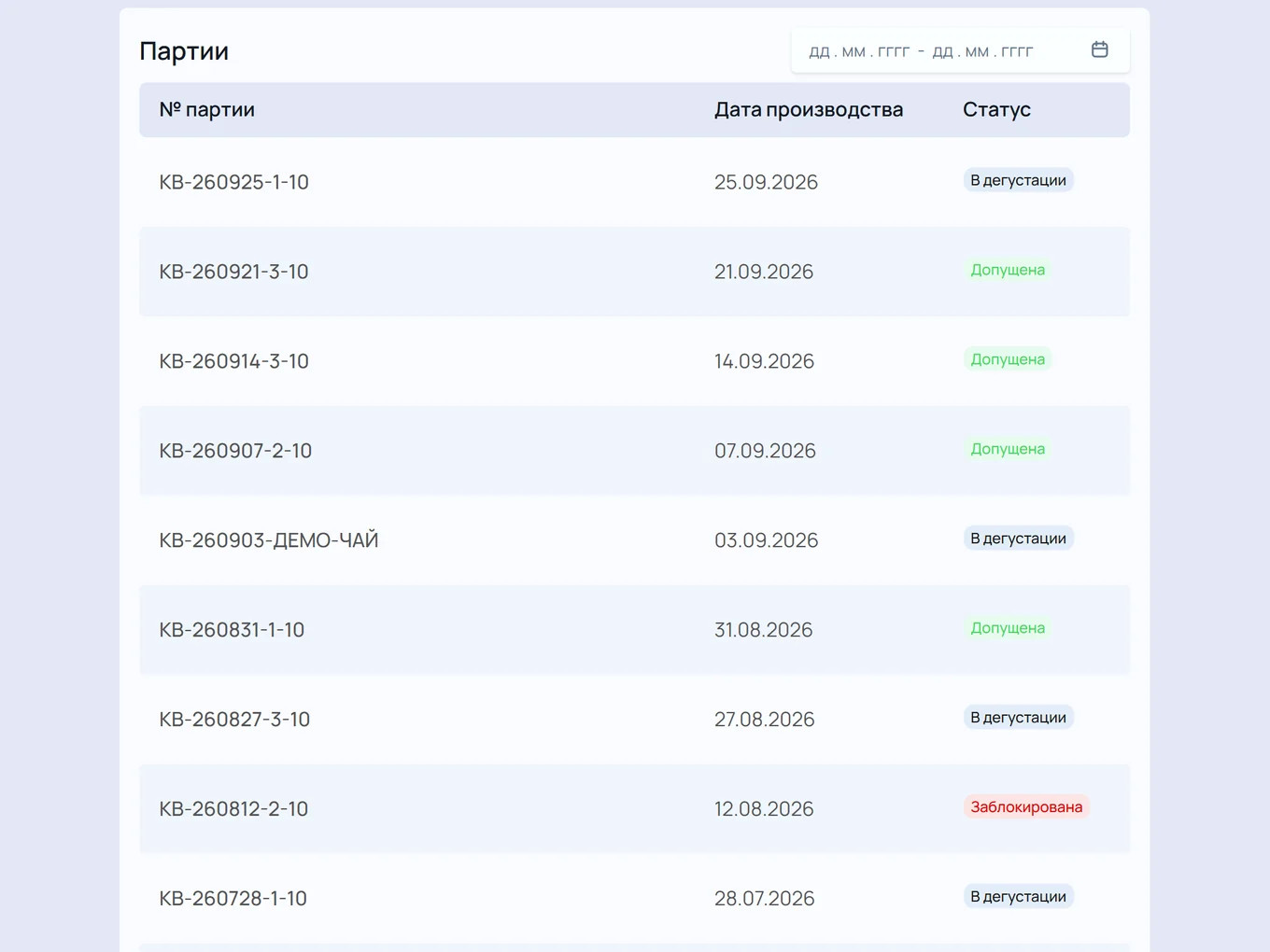
Task: Click Допущена badge for КВ-260907-2-10
Action: click(1008, 449)
